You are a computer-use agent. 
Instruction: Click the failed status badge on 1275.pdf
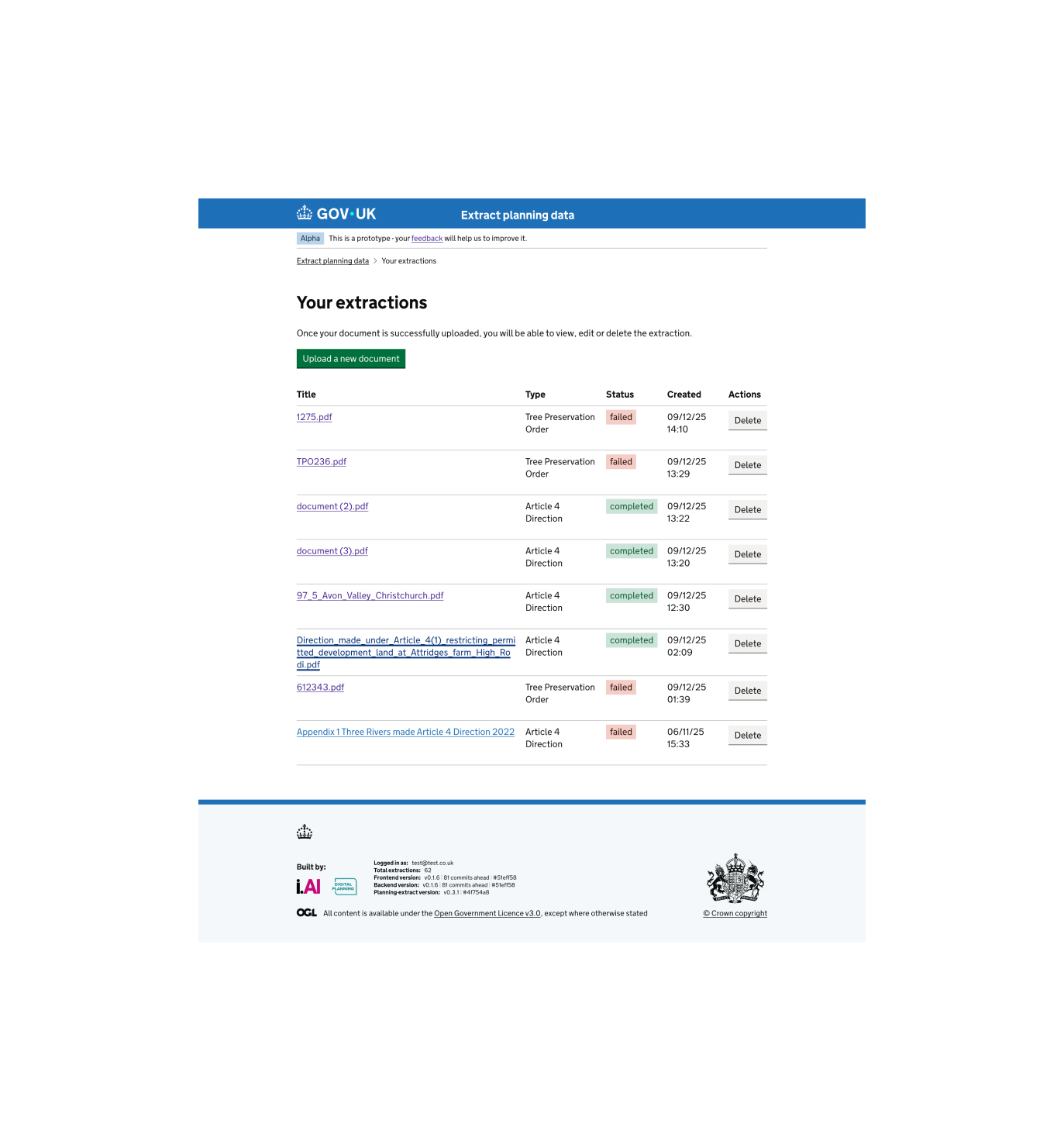coord(621,417)
